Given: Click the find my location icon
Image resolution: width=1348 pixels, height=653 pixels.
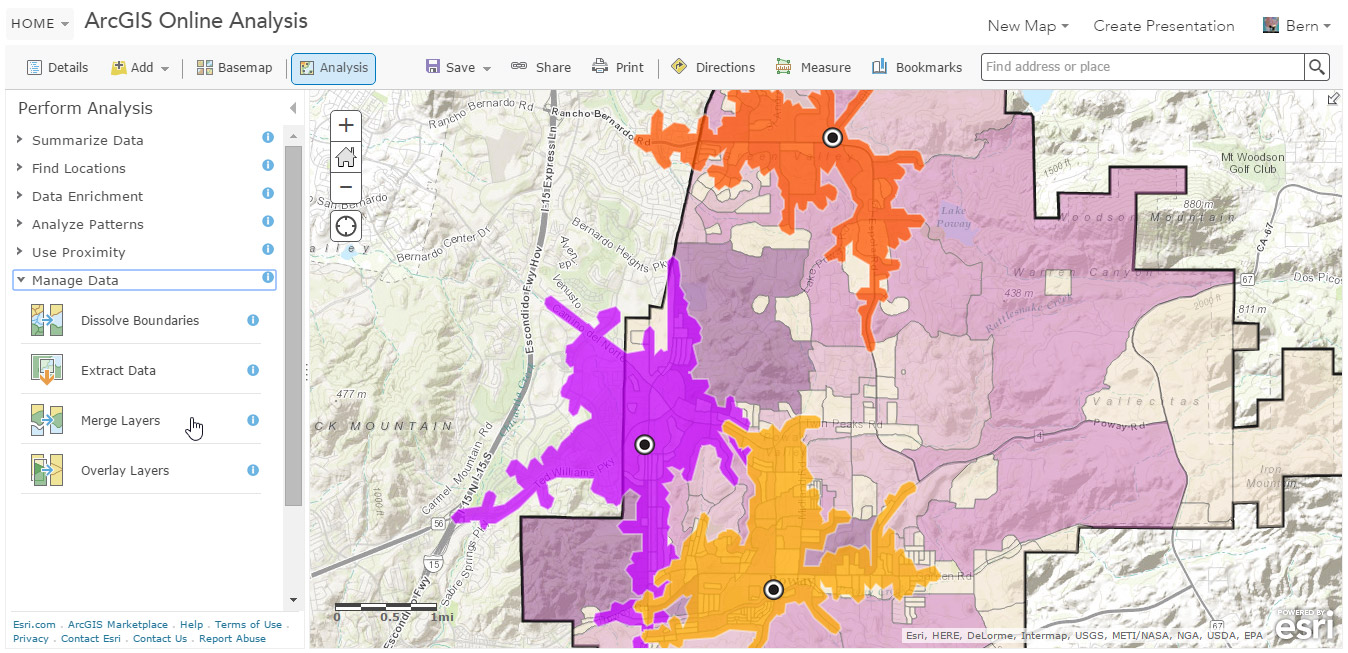Looking at the screenshot, I should click(346, 226).
